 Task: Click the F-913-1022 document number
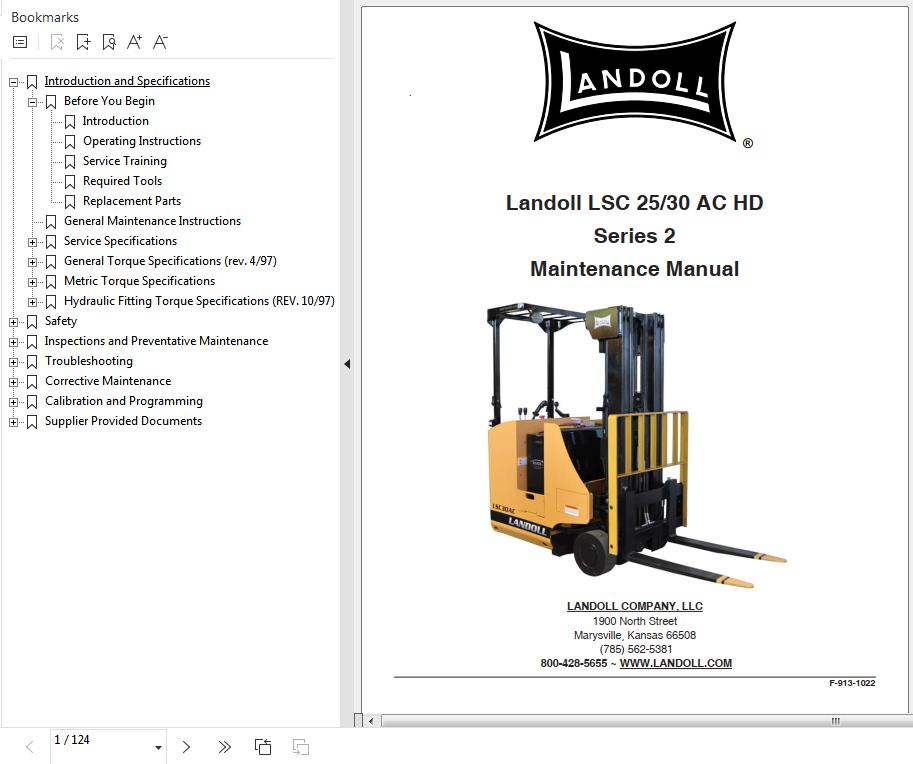pos(852,683)
